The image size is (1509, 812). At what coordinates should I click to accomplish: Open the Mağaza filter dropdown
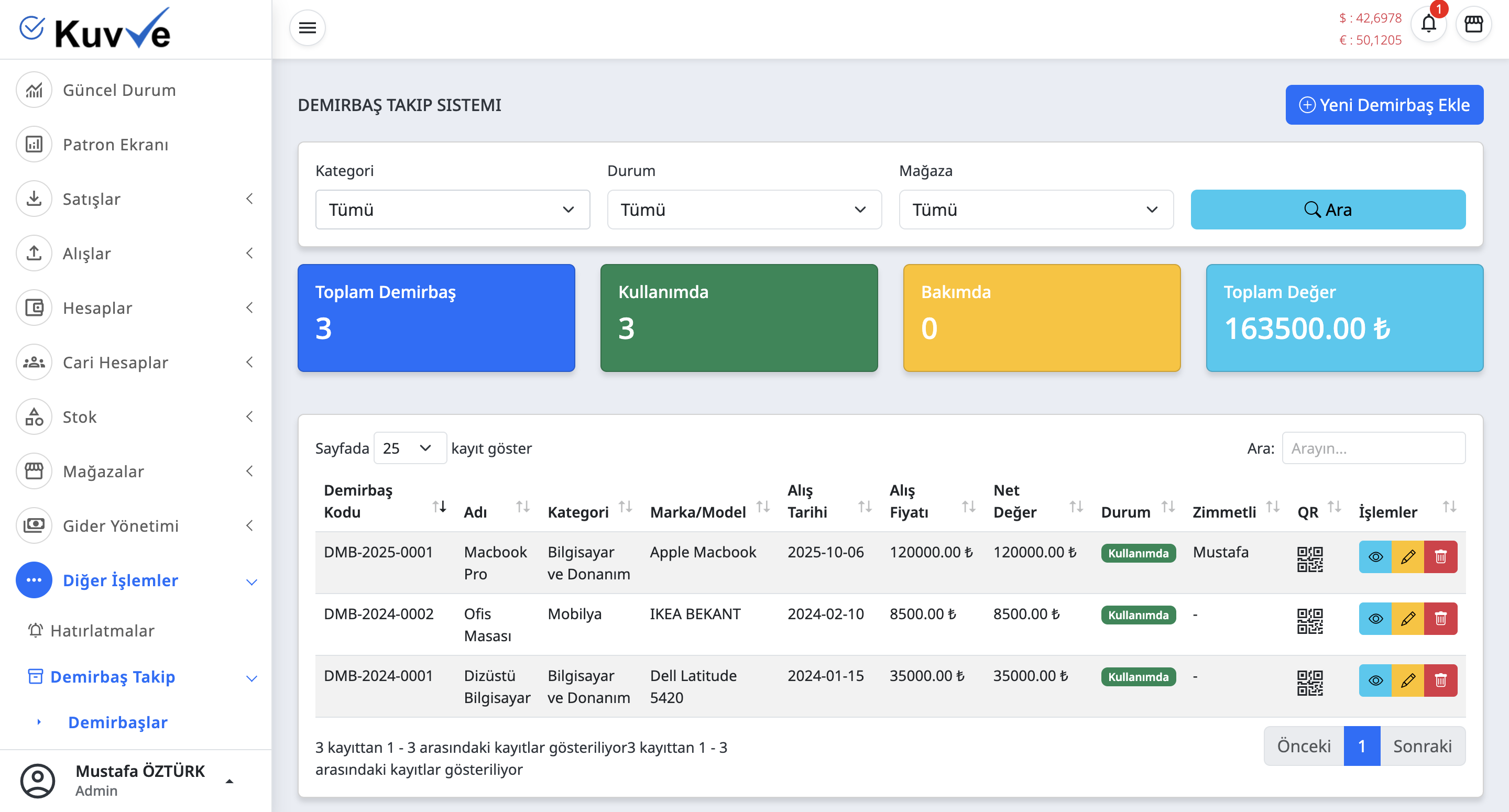[x=1036, y=210]
